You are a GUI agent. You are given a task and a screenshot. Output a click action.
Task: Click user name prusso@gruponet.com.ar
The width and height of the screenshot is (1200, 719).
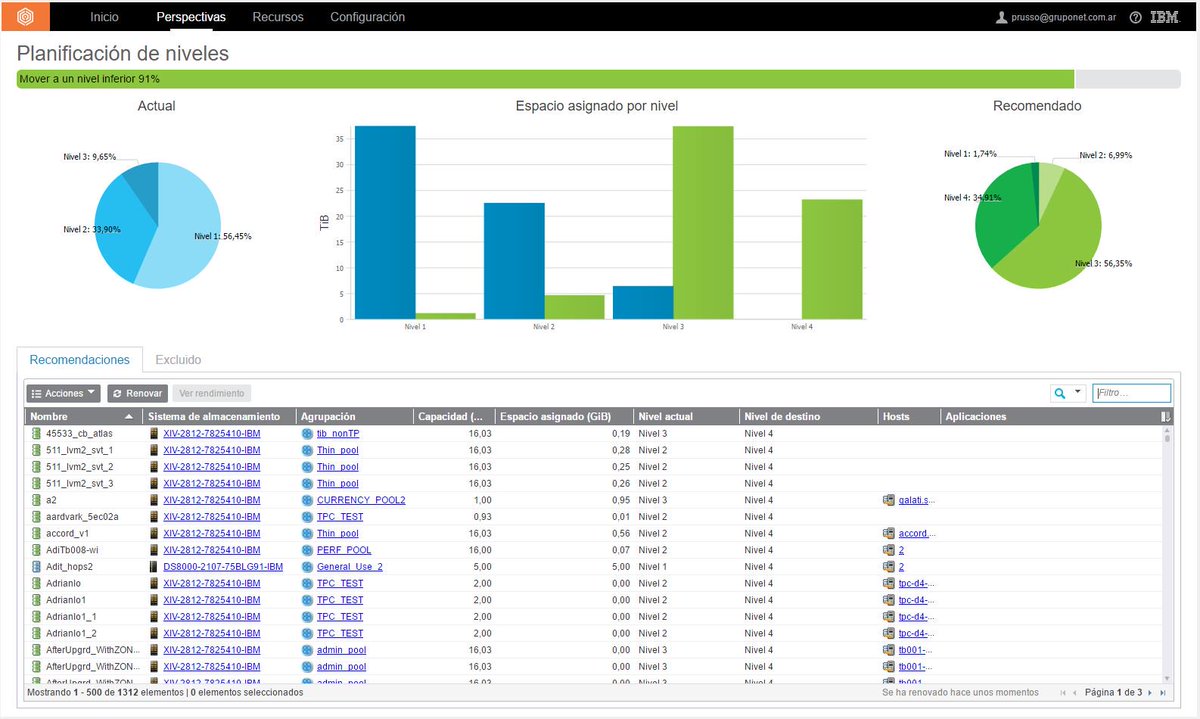point(1063,17)
